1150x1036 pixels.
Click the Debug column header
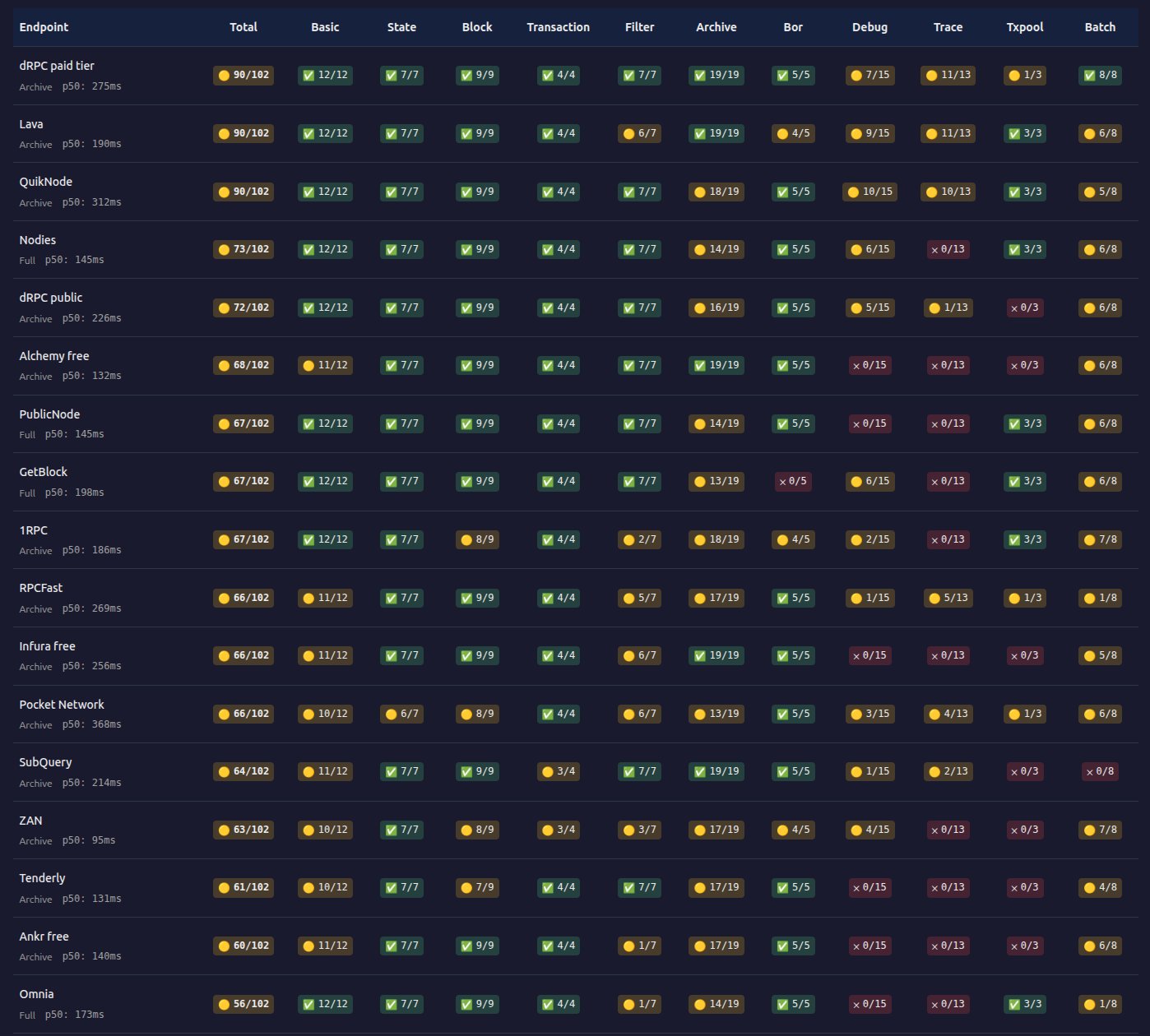coord(869,27)
